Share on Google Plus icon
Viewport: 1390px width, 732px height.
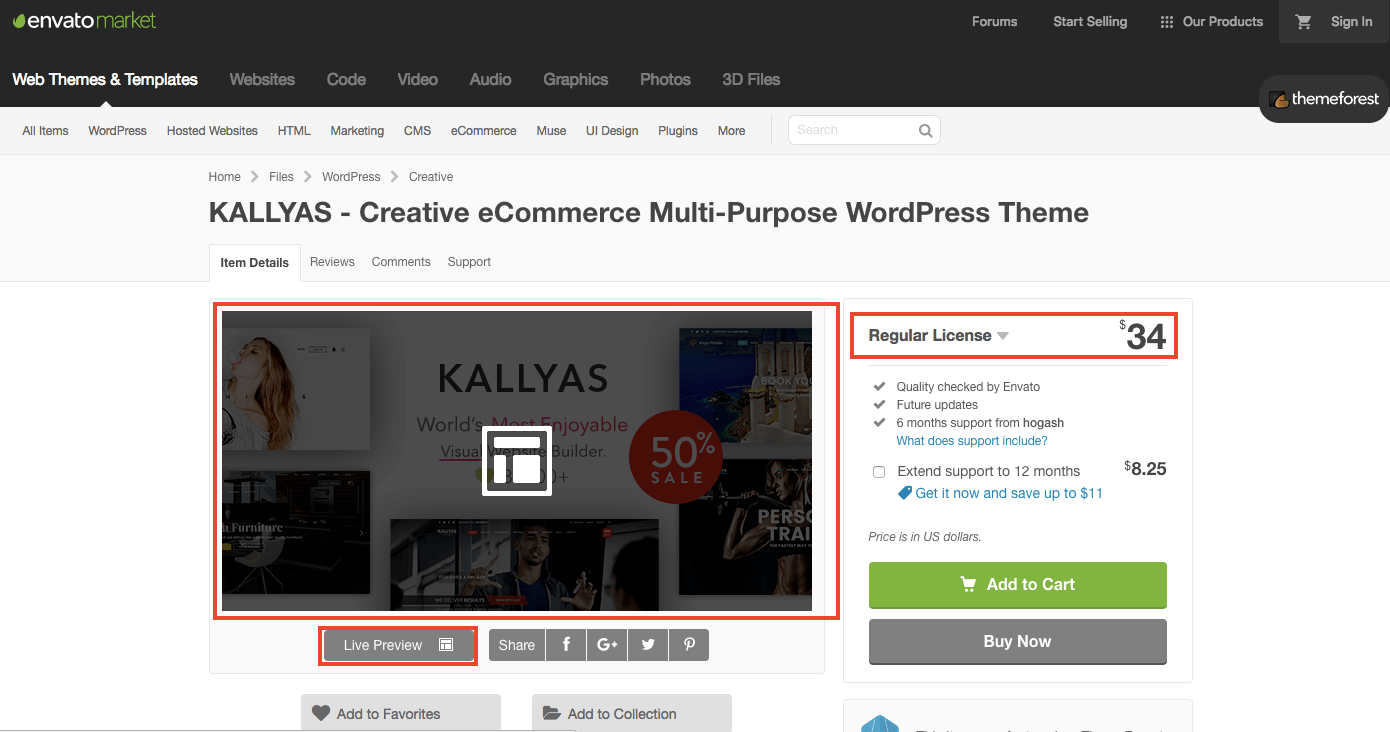(607, 645)
